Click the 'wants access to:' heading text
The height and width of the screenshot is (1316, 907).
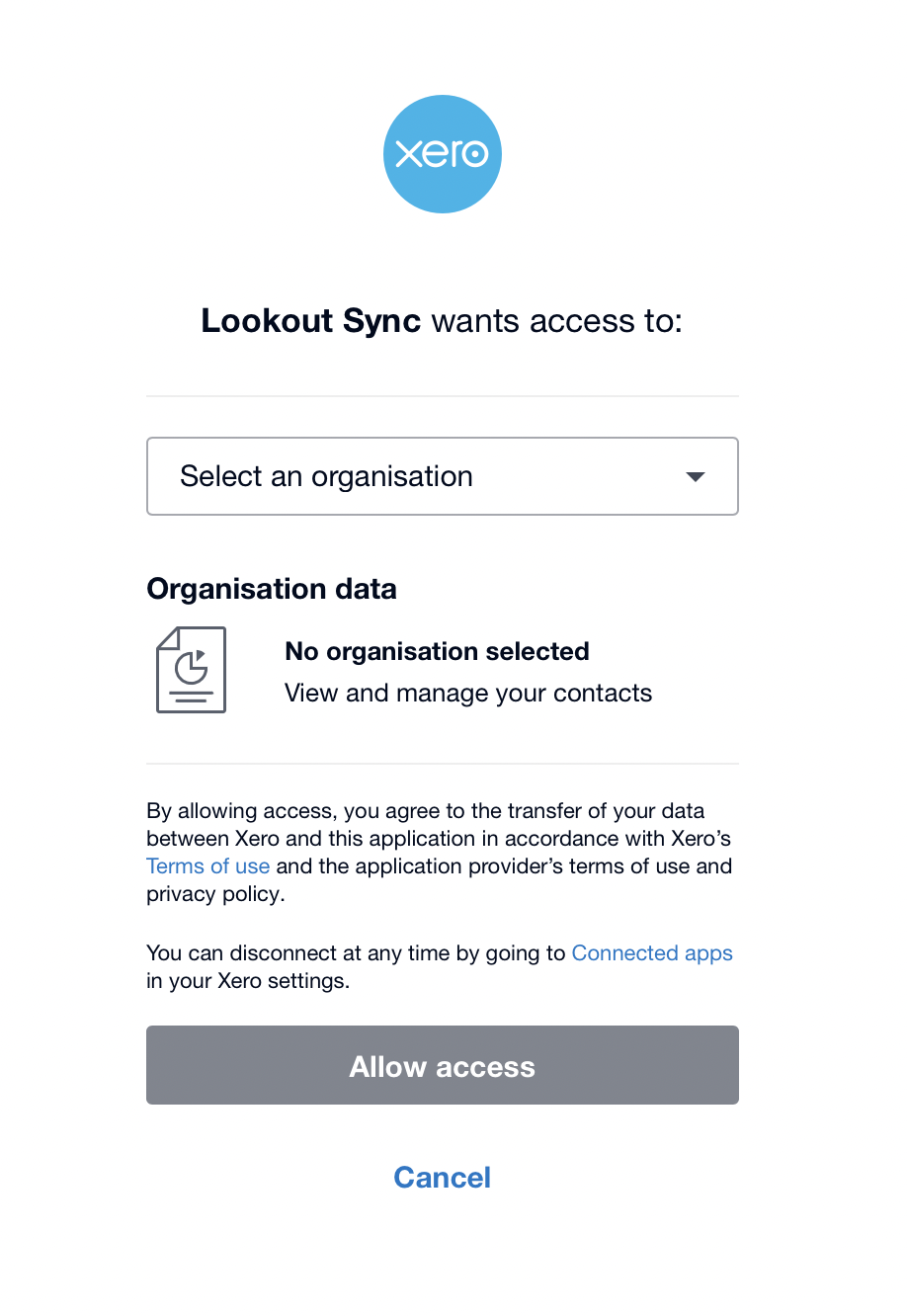557,321
